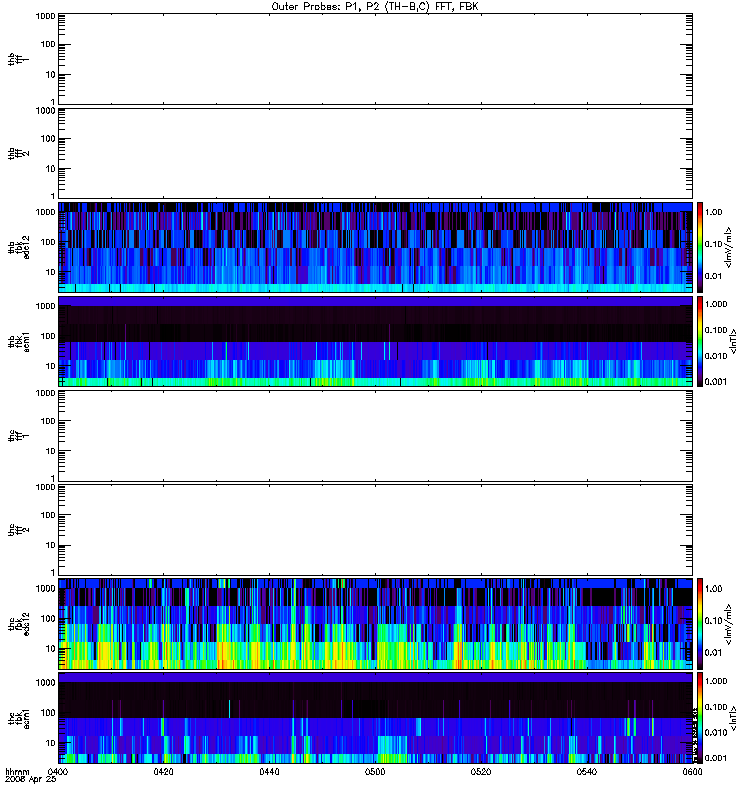Click the 0.100 value on thb scm1 color bar

coord(716,330)
